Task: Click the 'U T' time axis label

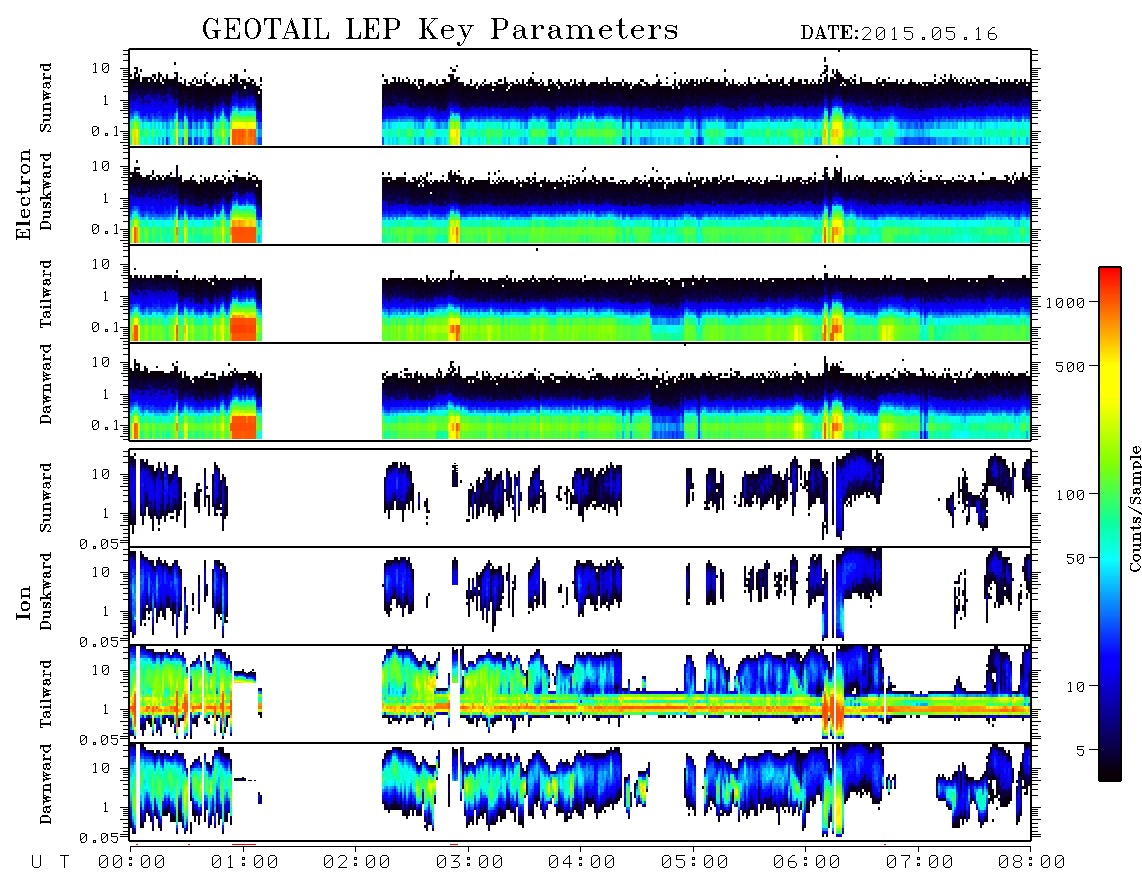Action: [50, 862]
